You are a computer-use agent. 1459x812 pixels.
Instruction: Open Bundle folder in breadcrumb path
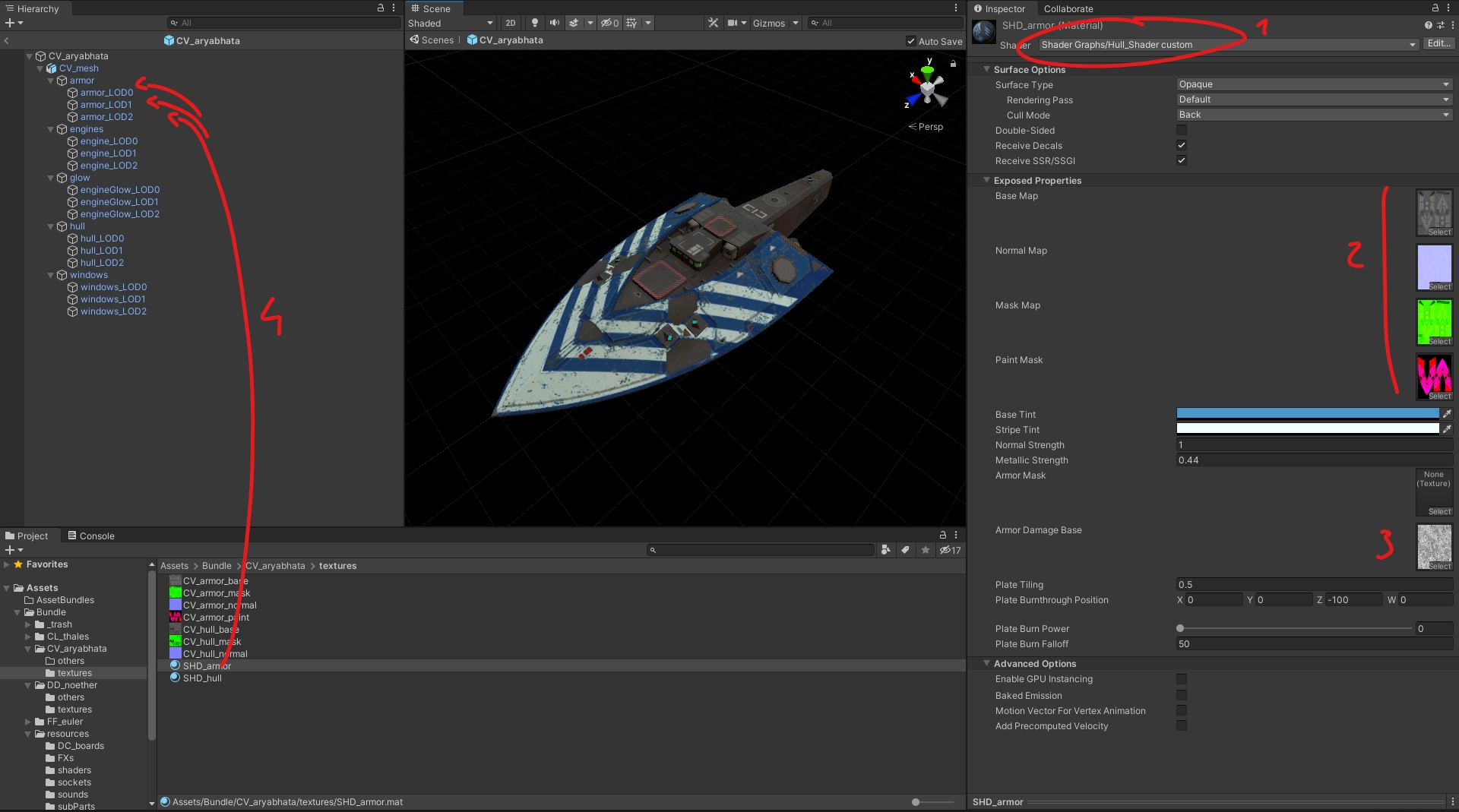[x=217, y=566]
